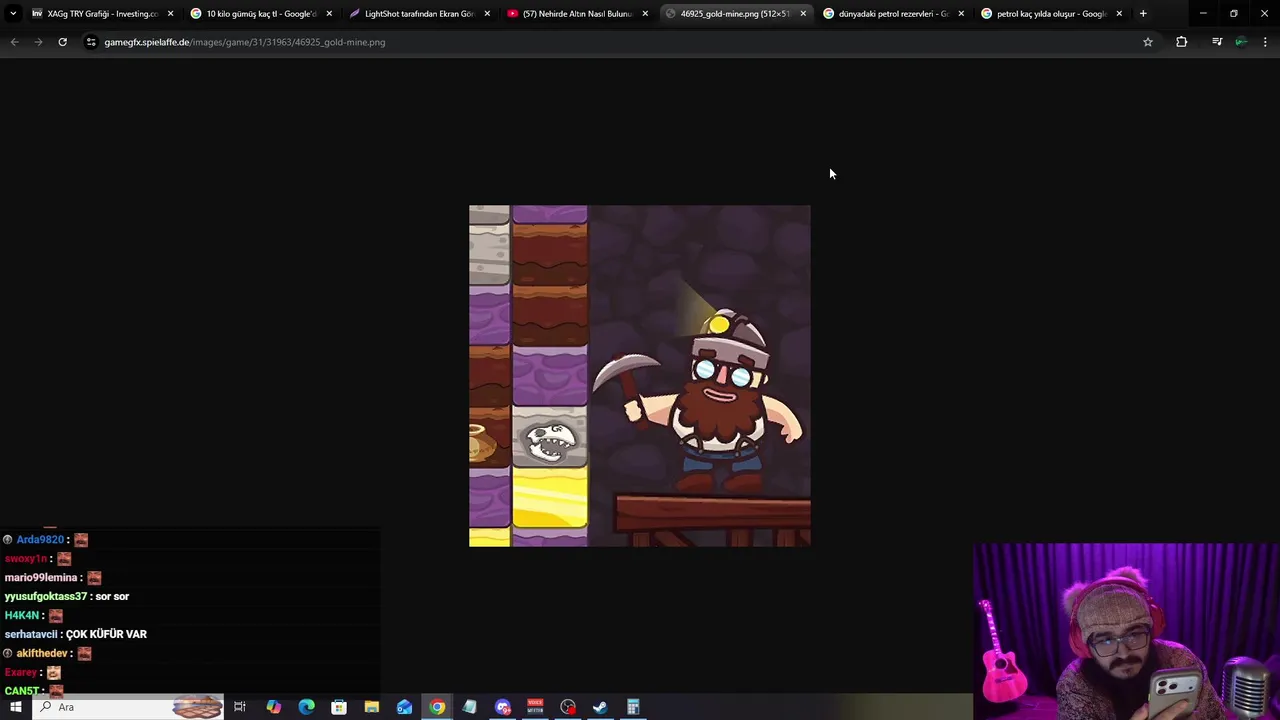Select the 'dünyadaki petrol rezervleri' Google tab
The height and width of the screenshot is (720, 1280).
[893, 14]
